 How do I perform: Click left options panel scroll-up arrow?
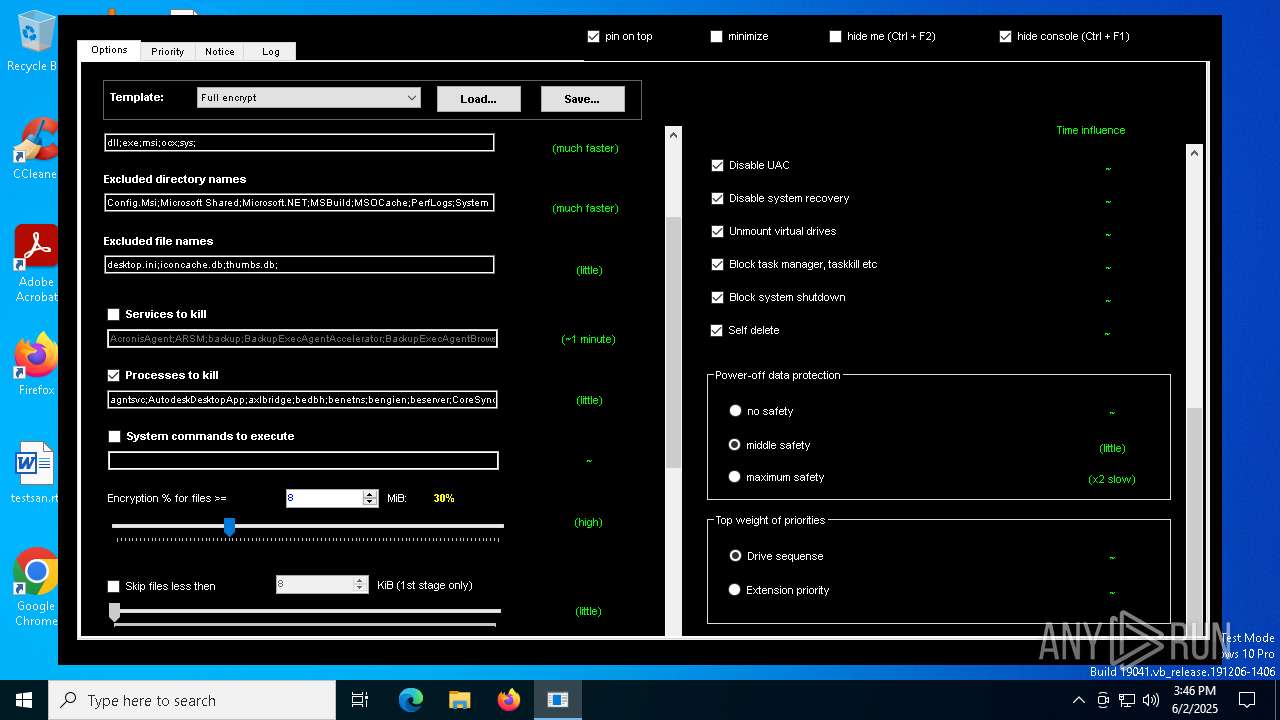click(x=673, y=135)
